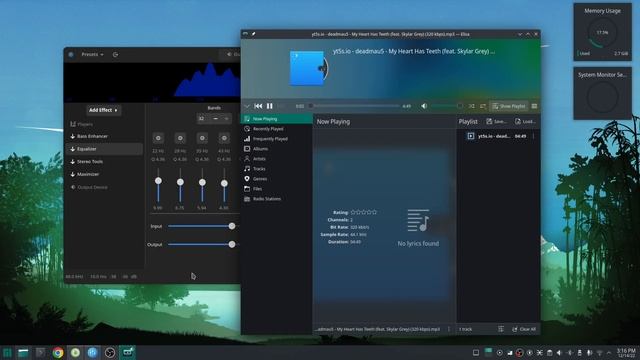Increase equalizer bands with plus button
Screen dimensions: 640x360
tap(226, 119)
